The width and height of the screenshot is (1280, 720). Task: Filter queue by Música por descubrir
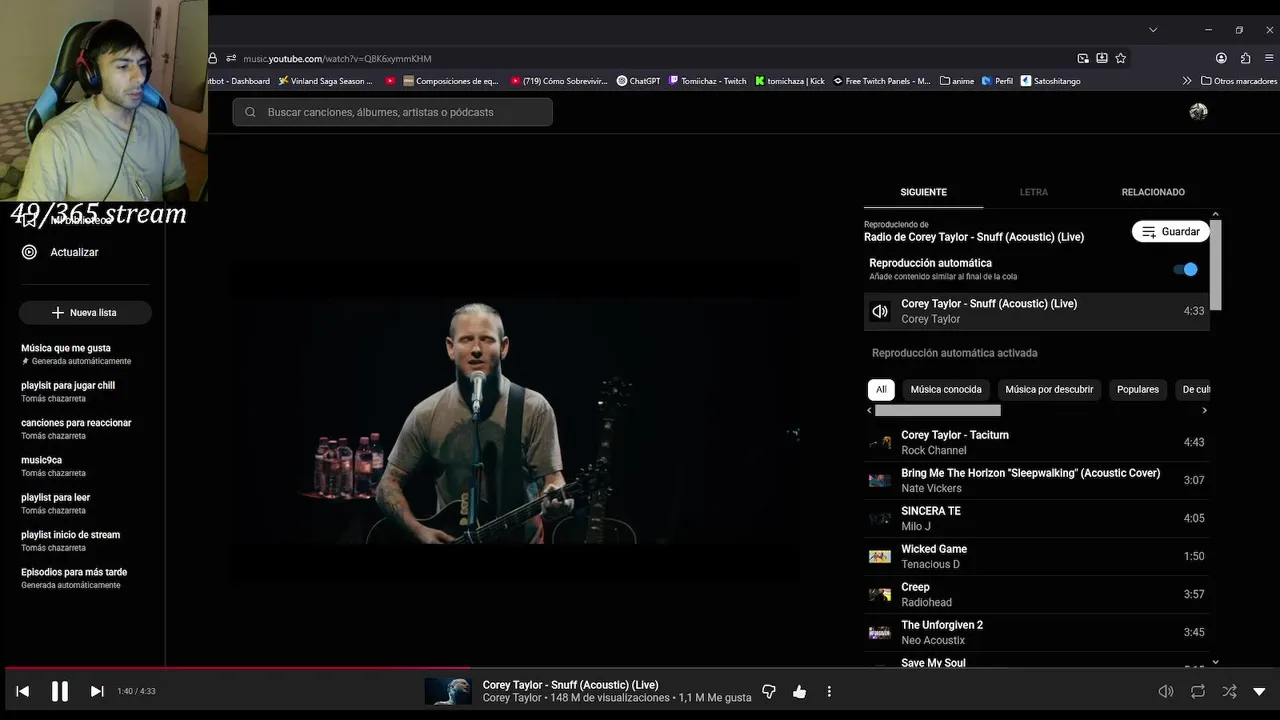(x=1049, y=389)
